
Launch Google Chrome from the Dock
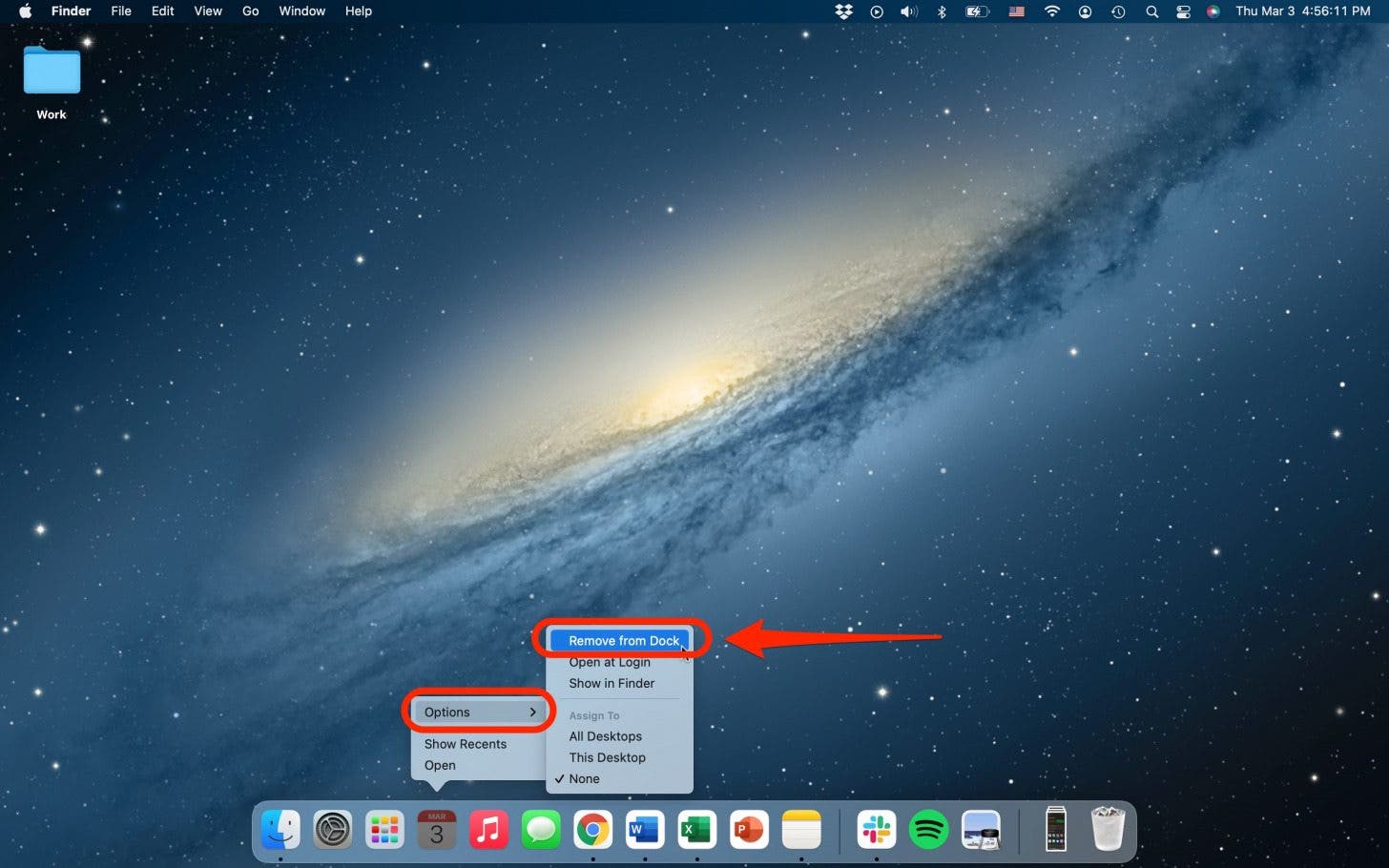coord(592,830)
